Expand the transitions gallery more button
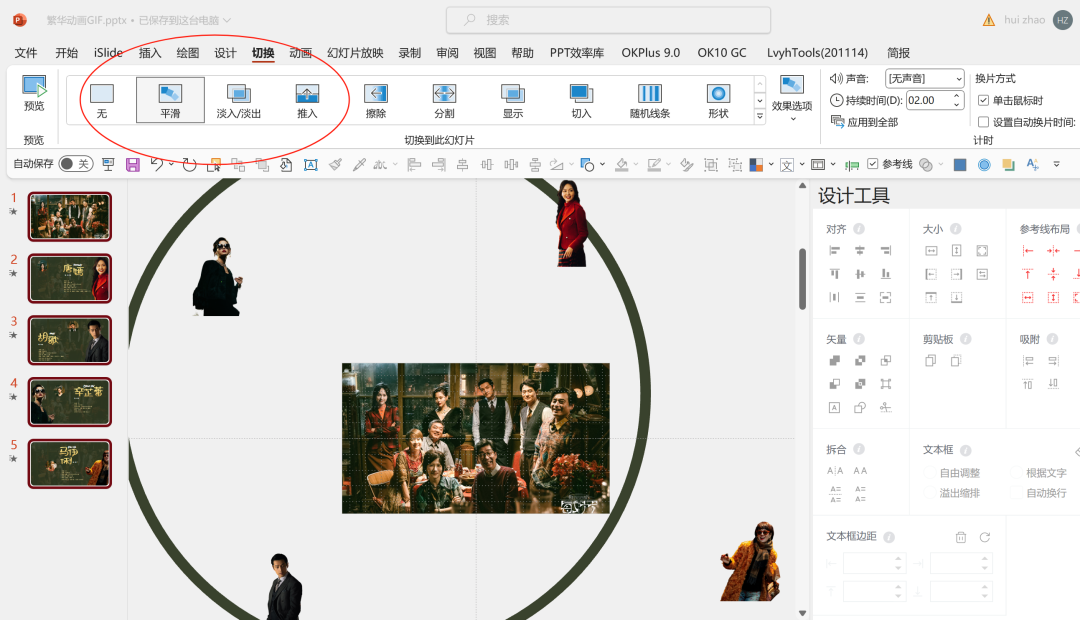This screenshot has width=1080, height=620. (760, 116)
